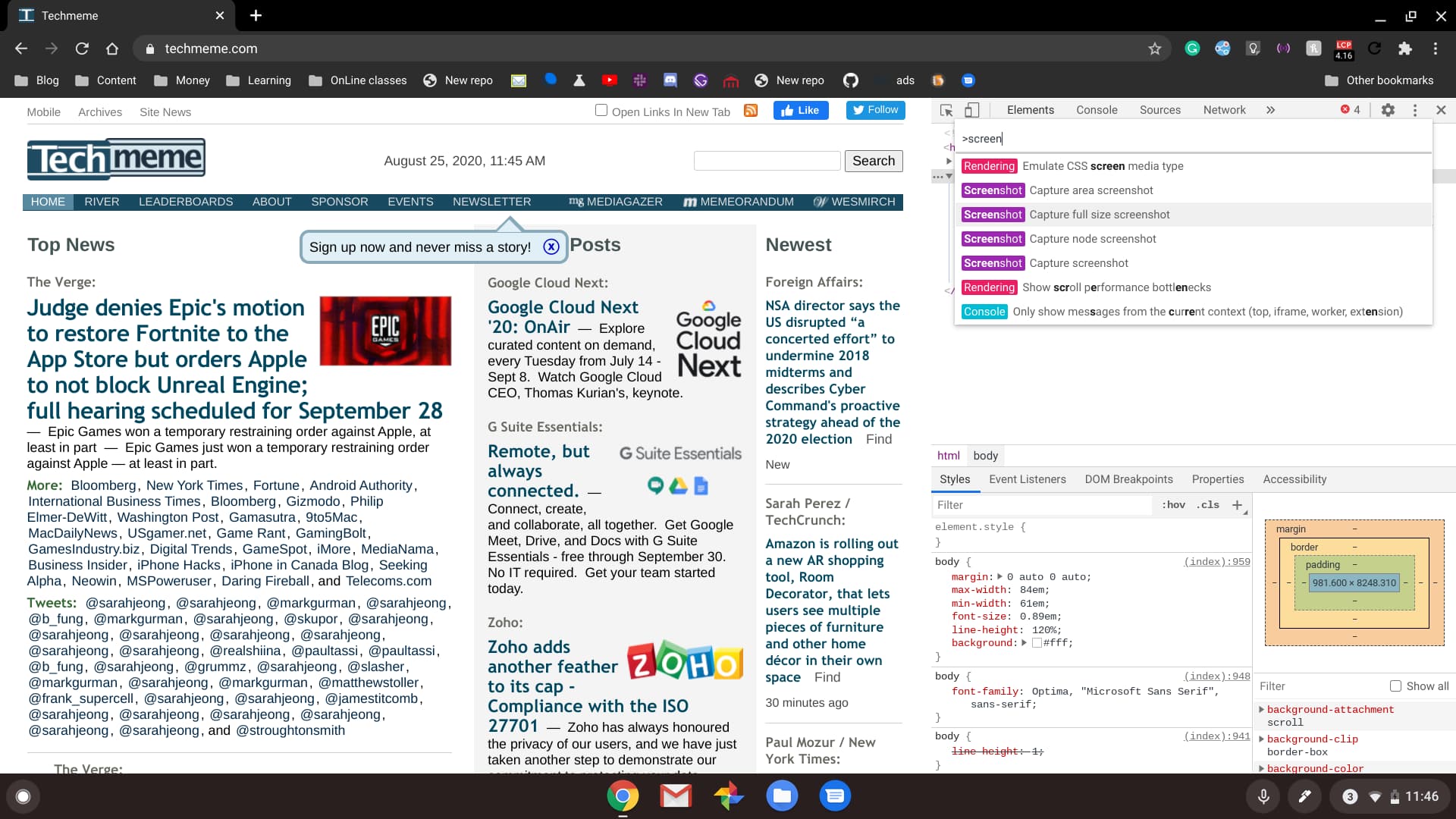Open the Grammarly extension icon
The width and height of the screenshot is (1456, 819).
1192,49
